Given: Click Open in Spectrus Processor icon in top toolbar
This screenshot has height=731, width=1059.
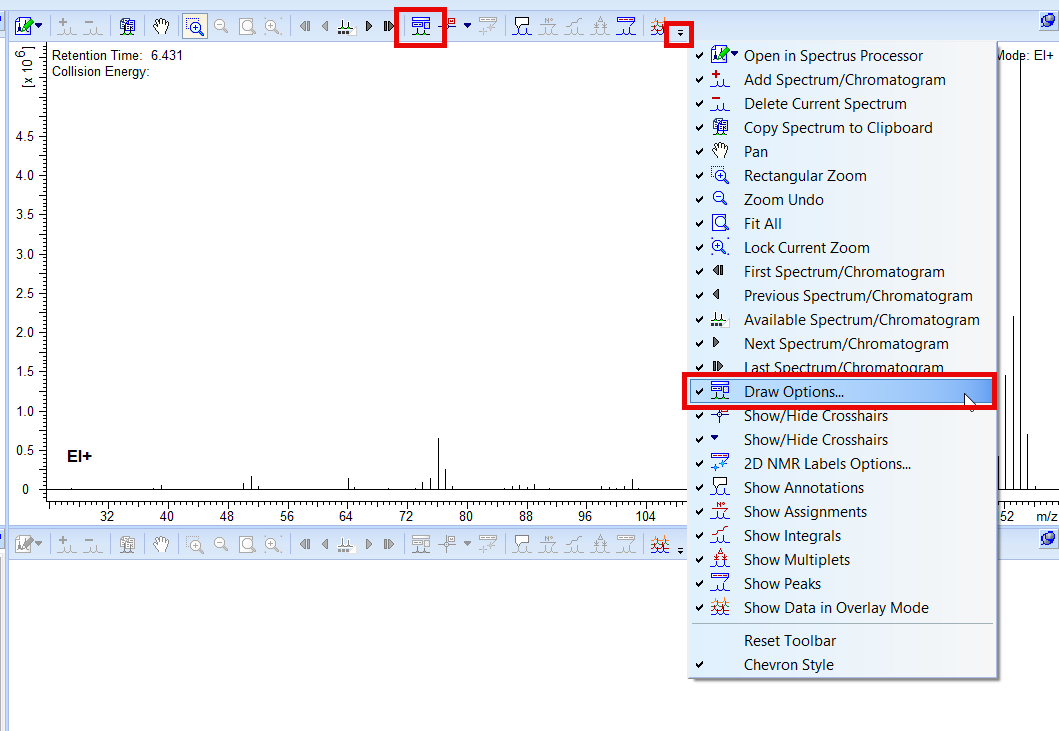Looking at the screenshot, I should [x=24, y=27].
